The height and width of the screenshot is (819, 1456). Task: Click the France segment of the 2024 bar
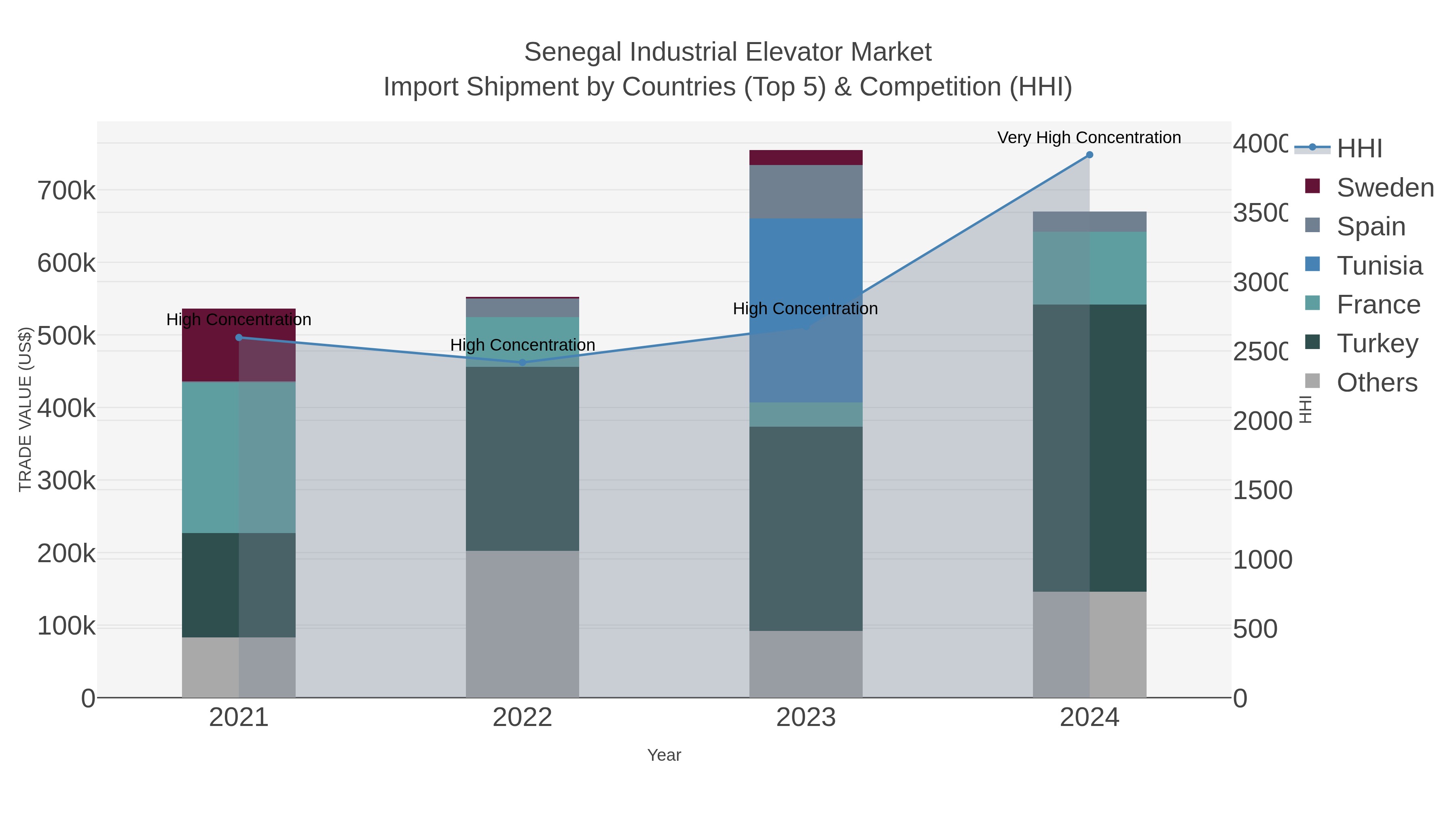(1090, 268)
